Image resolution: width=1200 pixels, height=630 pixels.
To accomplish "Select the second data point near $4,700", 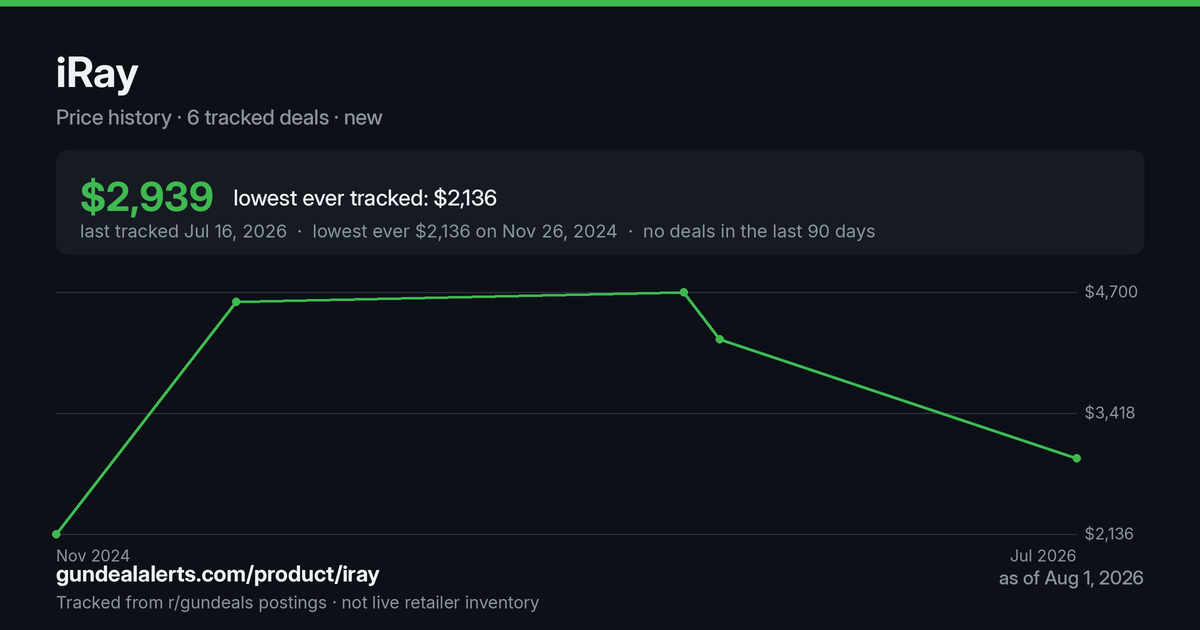I will coord(236,301).
